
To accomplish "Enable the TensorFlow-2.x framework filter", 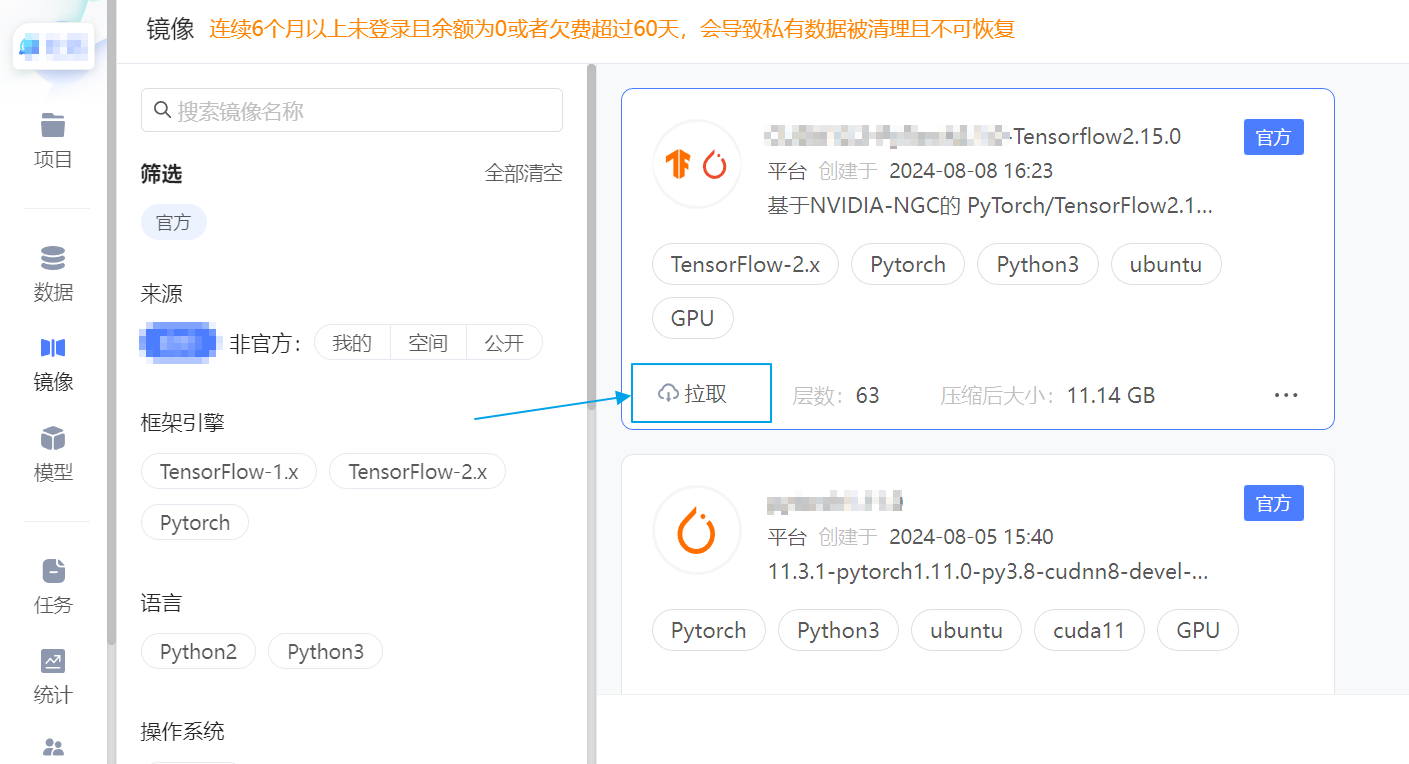I will (x=417, y=471).
